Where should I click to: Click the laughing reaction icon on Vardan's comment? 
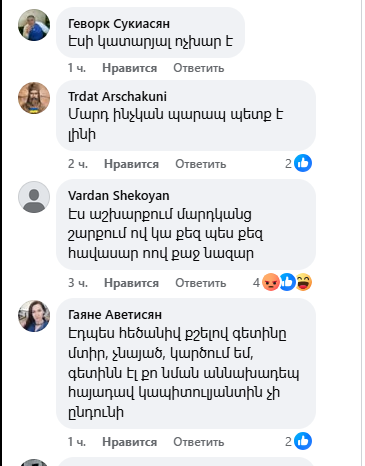[304, 282]
